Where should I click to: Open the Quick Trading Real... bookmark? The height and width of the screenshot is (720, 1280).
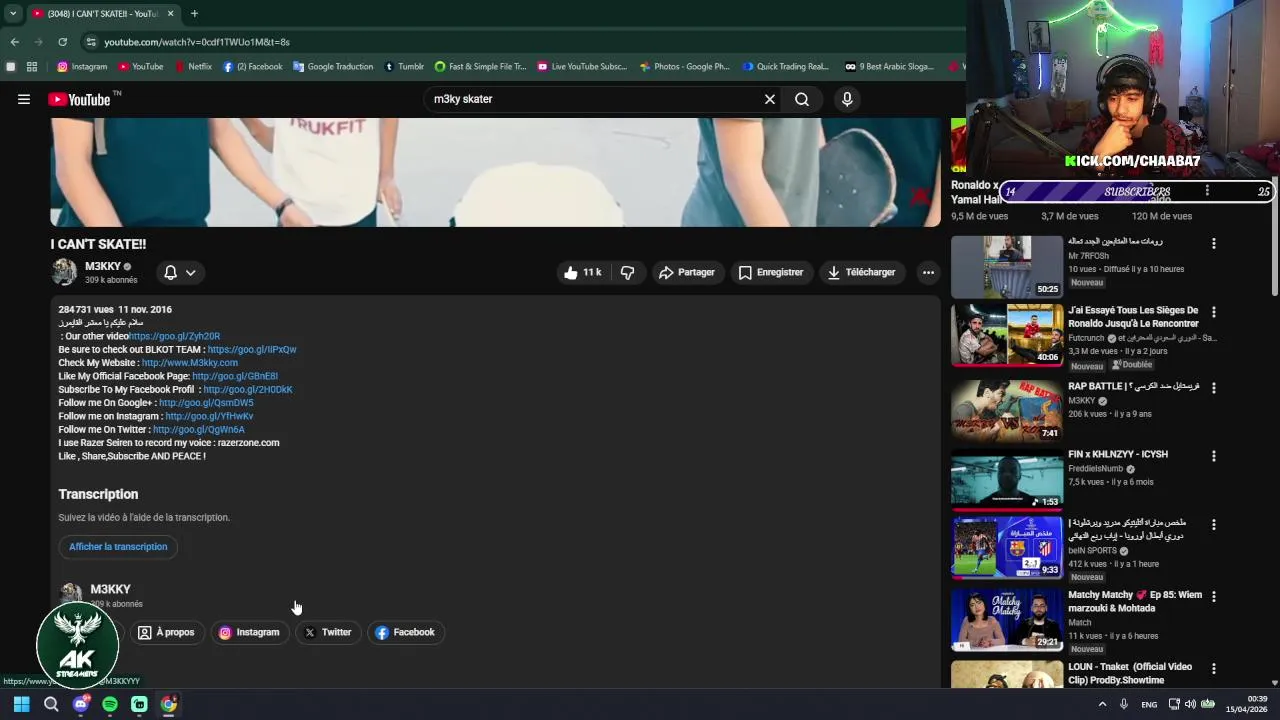tap(786, 67)
